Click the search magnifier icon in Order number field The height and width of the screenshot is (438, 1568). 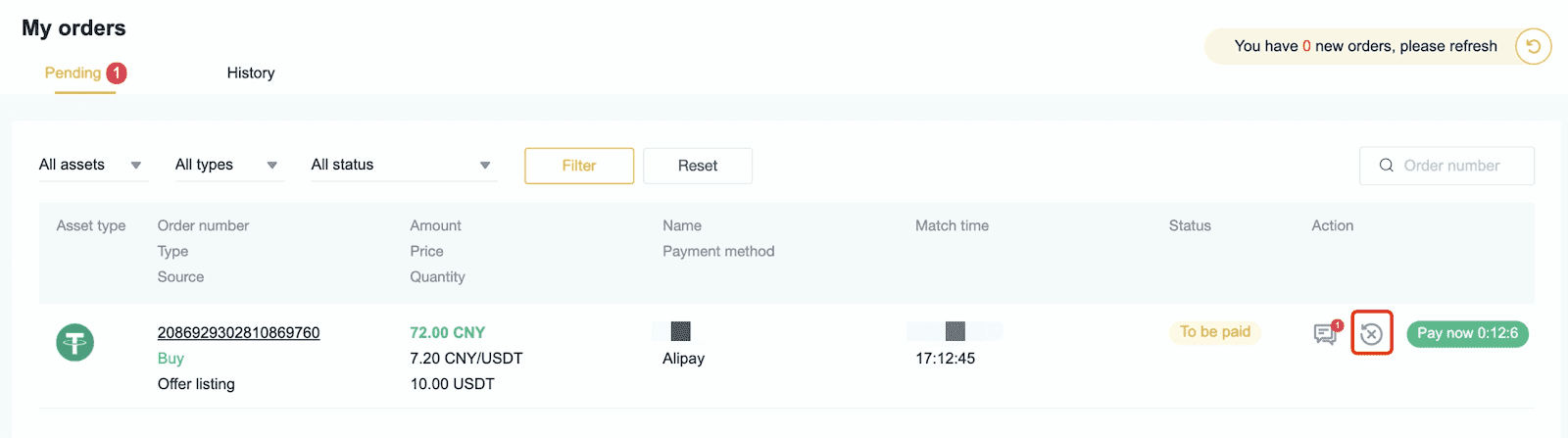click(1386, 166)
